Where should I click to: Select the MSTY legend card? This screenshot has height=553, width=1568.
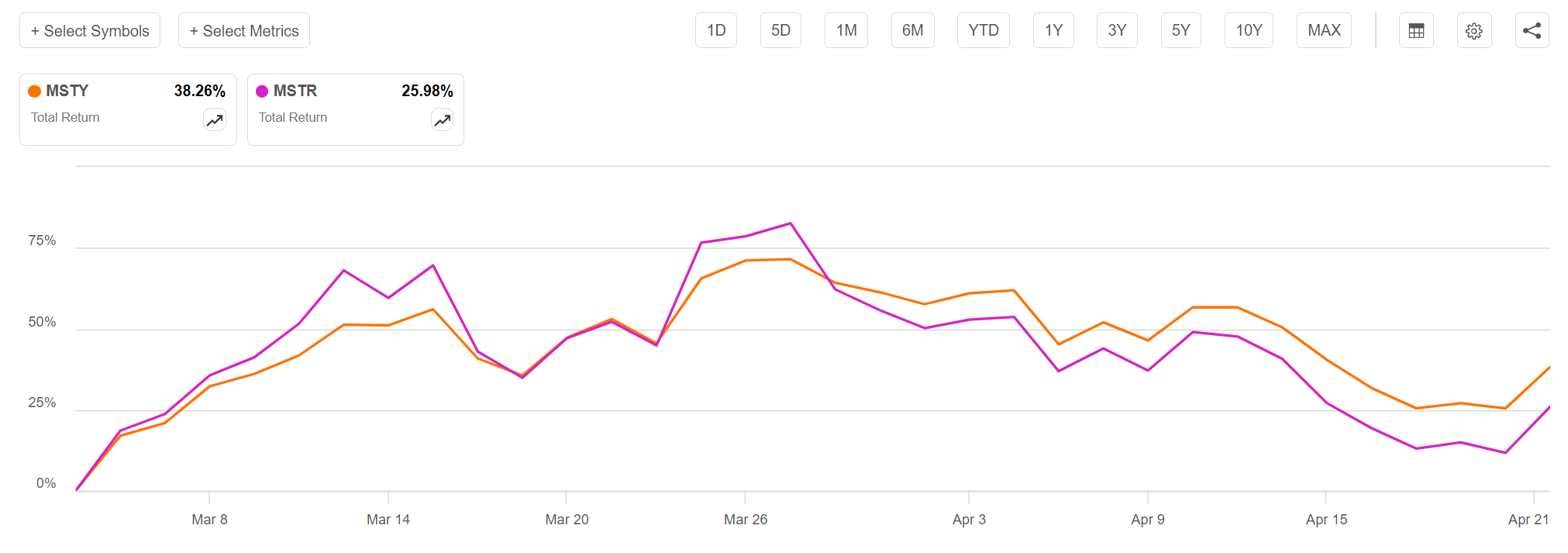(127, 109)
